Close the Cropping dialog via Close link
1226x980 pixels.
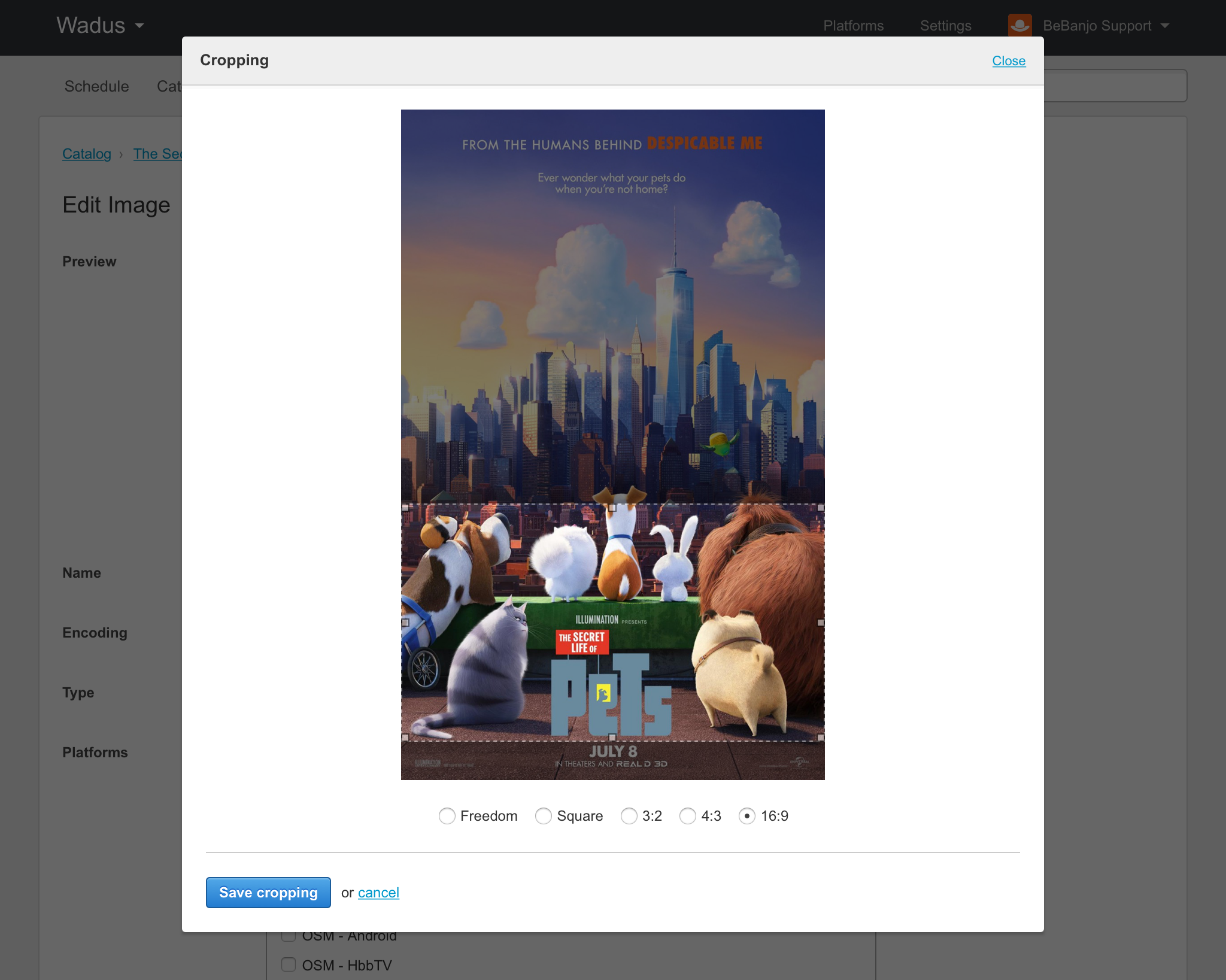[x=1008, y=61]
